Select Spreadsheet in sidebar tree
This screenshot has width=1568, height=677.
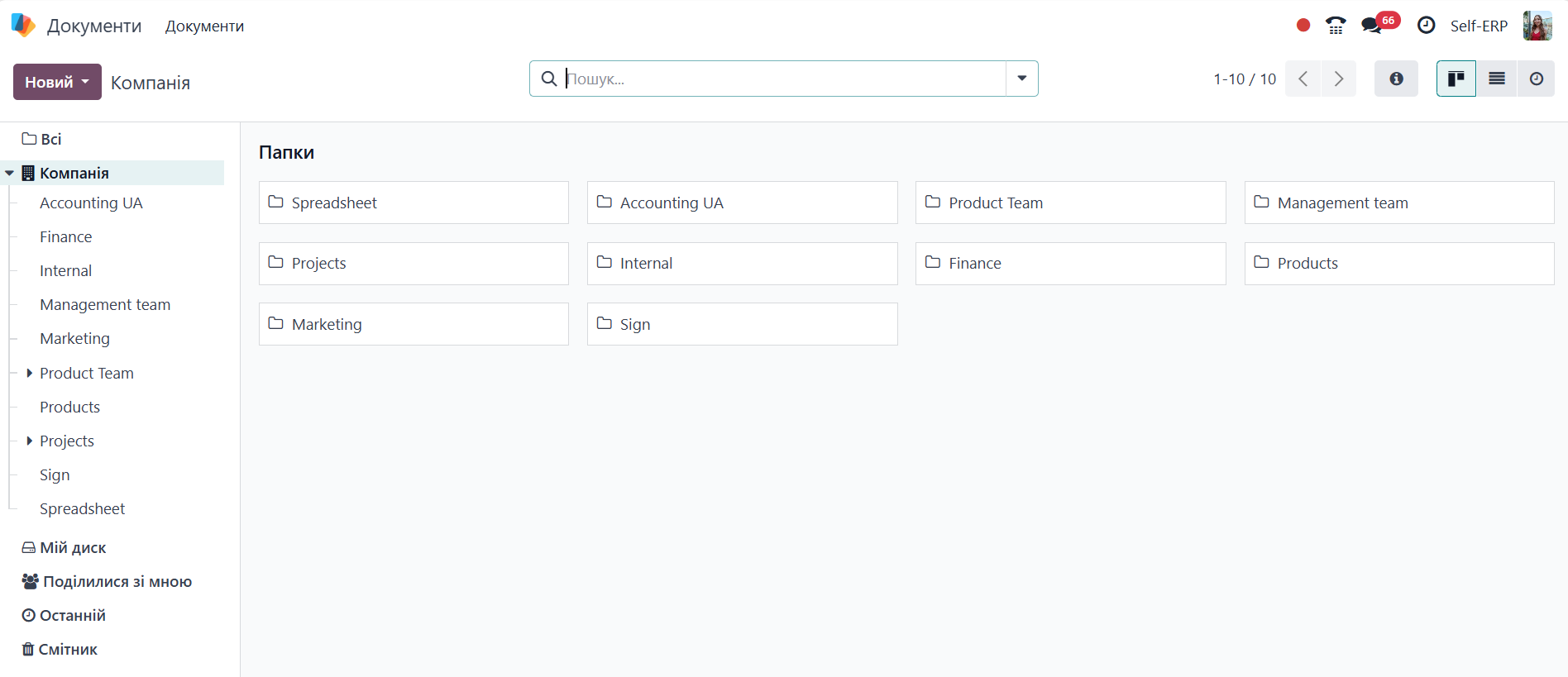click(83, 508)
